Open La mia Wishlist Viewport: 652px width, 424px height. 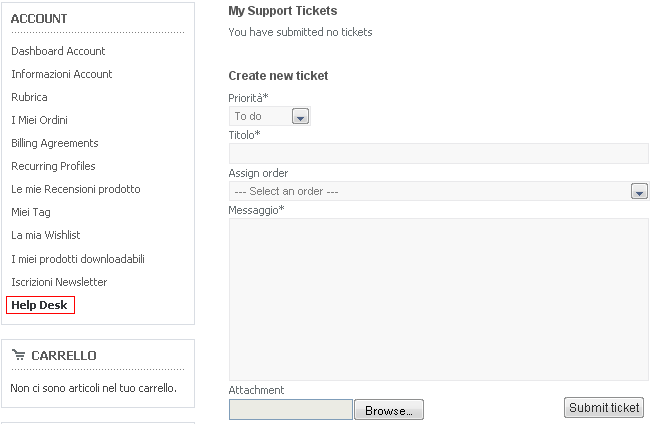click(46, 235)
